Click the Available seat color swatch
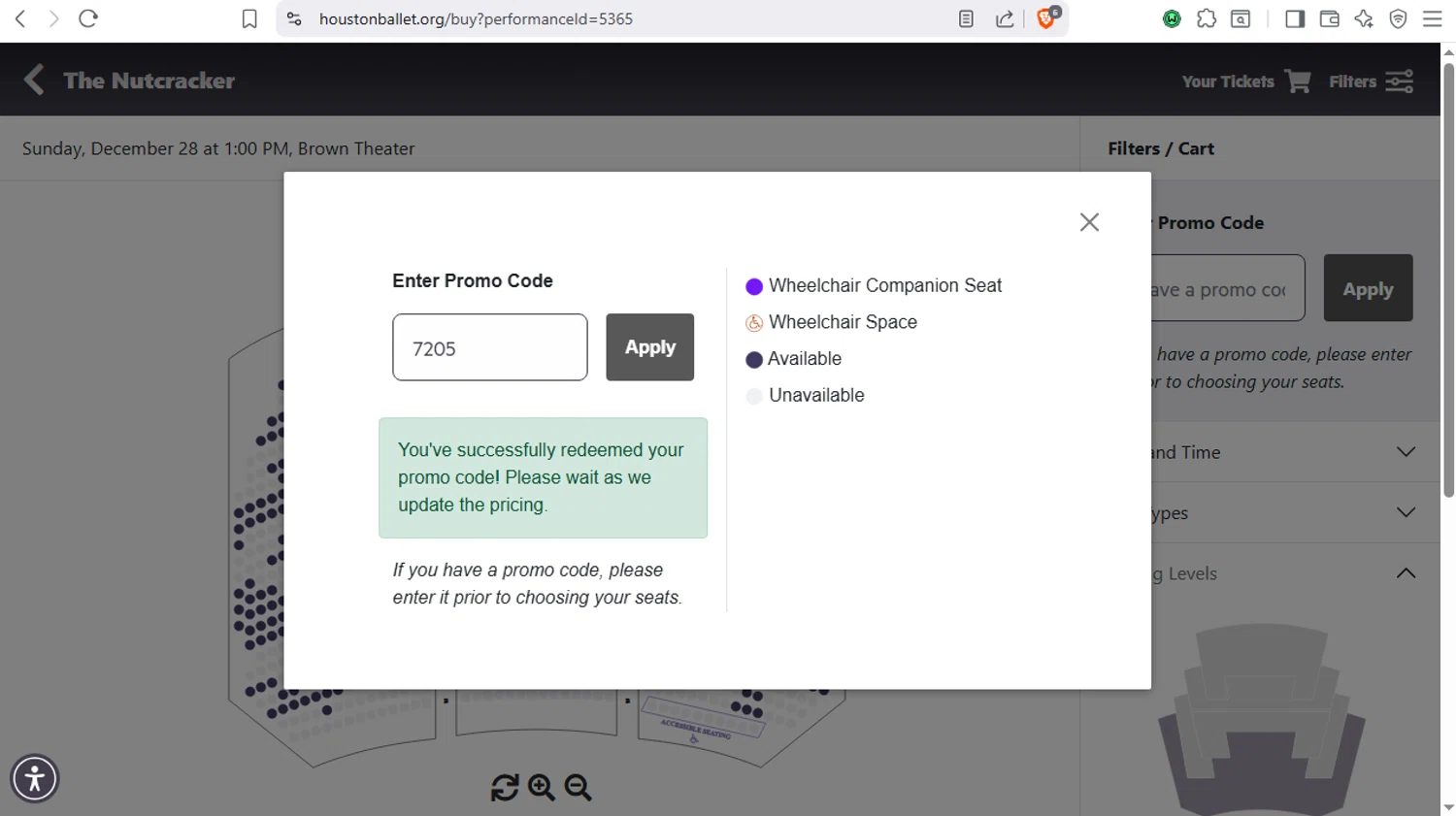 coord(754,360)
